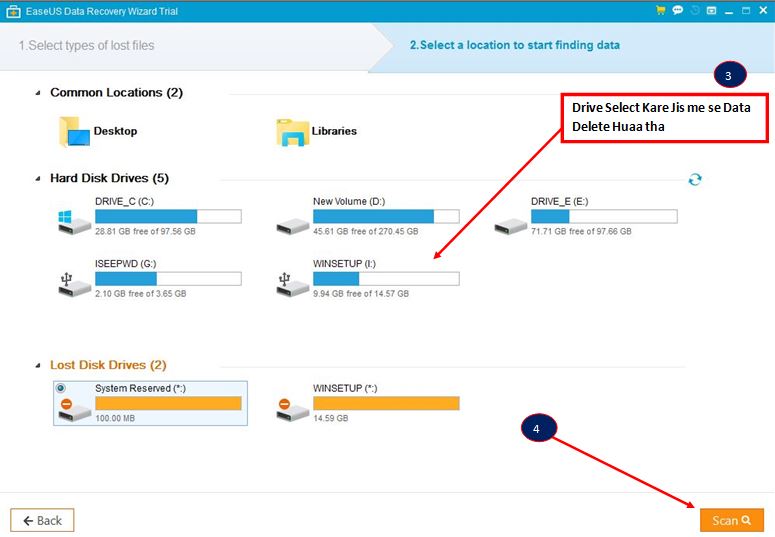Close the EaseUS window
The height and width of the screenshot is (537, 775).
763,10
